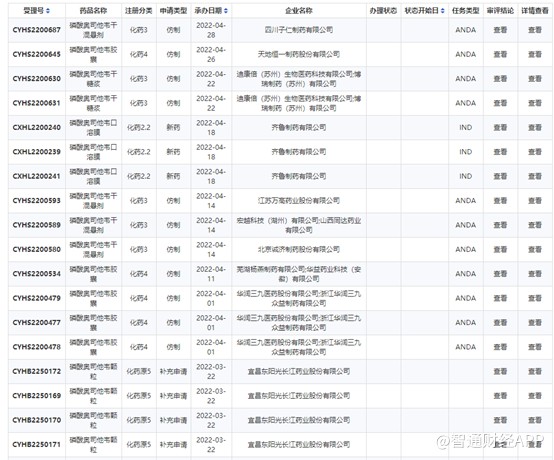Open 详情查看 查看 for CYHS2200534
This screenshot has width=554, height=460.
coord(535,274)
